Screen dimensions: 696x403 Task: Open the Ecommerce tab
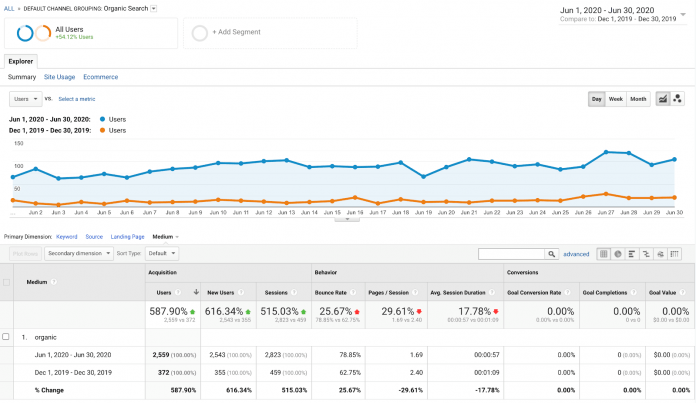(x=100, y=77)
